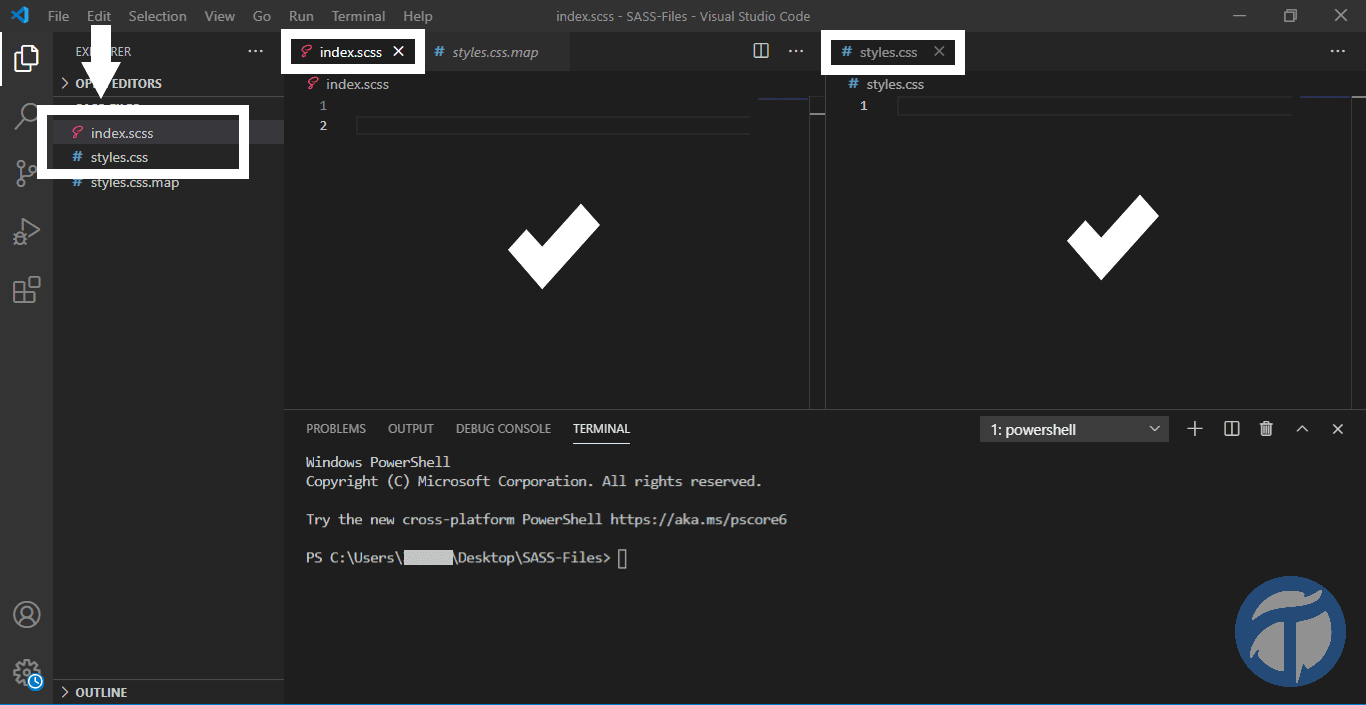
Task: Open styles.css.map in the file tree
Action: [x=168, y=182]
